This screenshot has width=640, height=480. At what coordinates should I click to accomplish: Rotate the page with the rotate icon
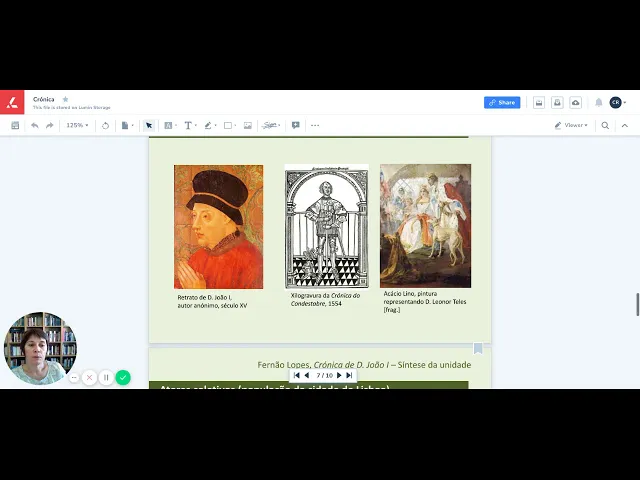105,125
